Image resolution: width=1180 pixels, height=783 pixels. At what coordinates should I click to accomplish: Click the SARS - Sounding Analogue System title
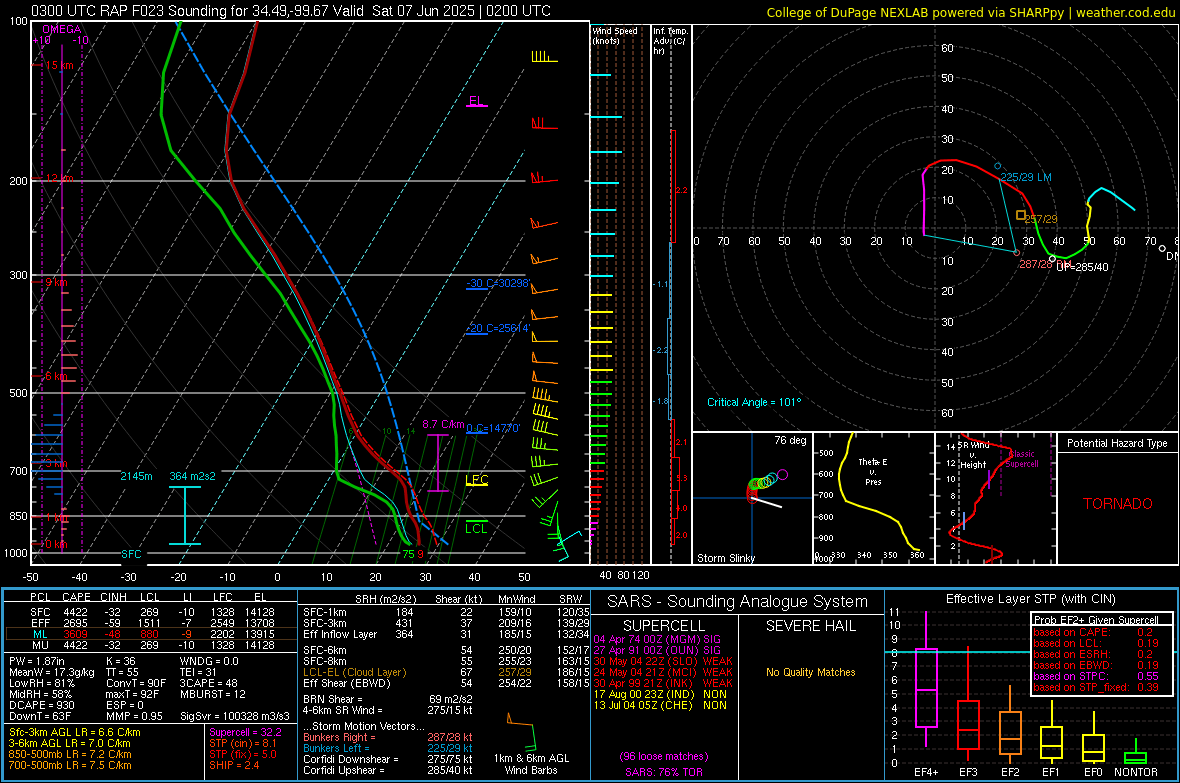738,602
